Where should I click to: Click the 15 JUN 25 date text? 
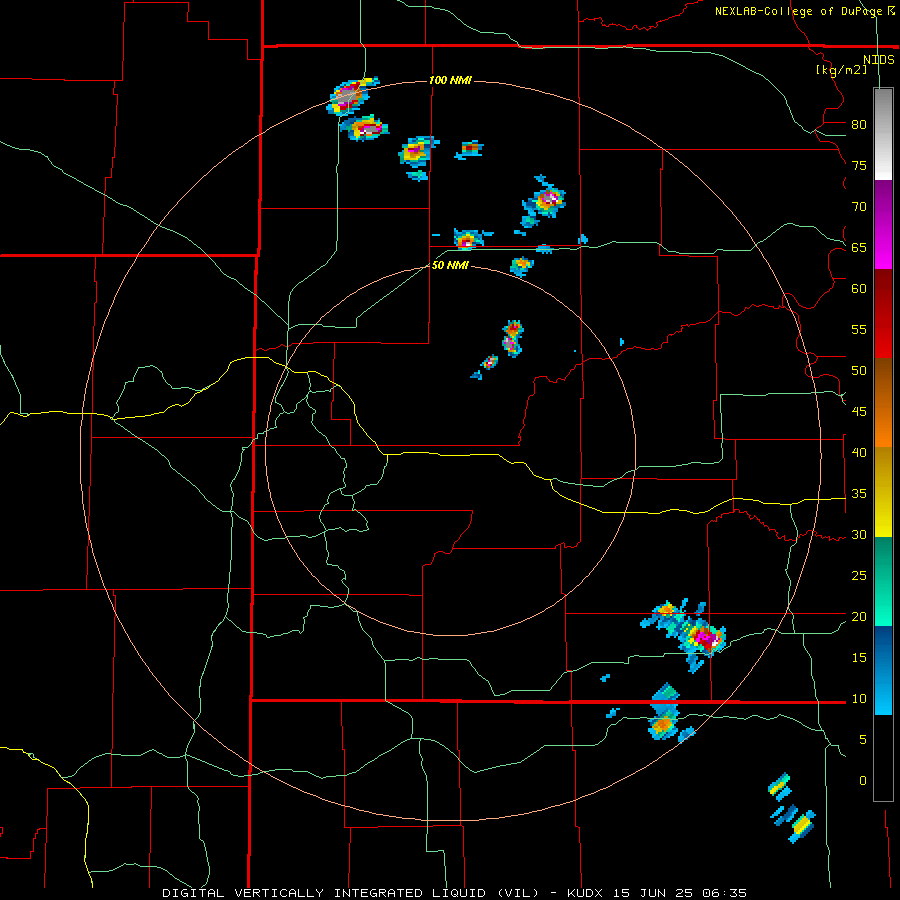[x=655, y=893]
